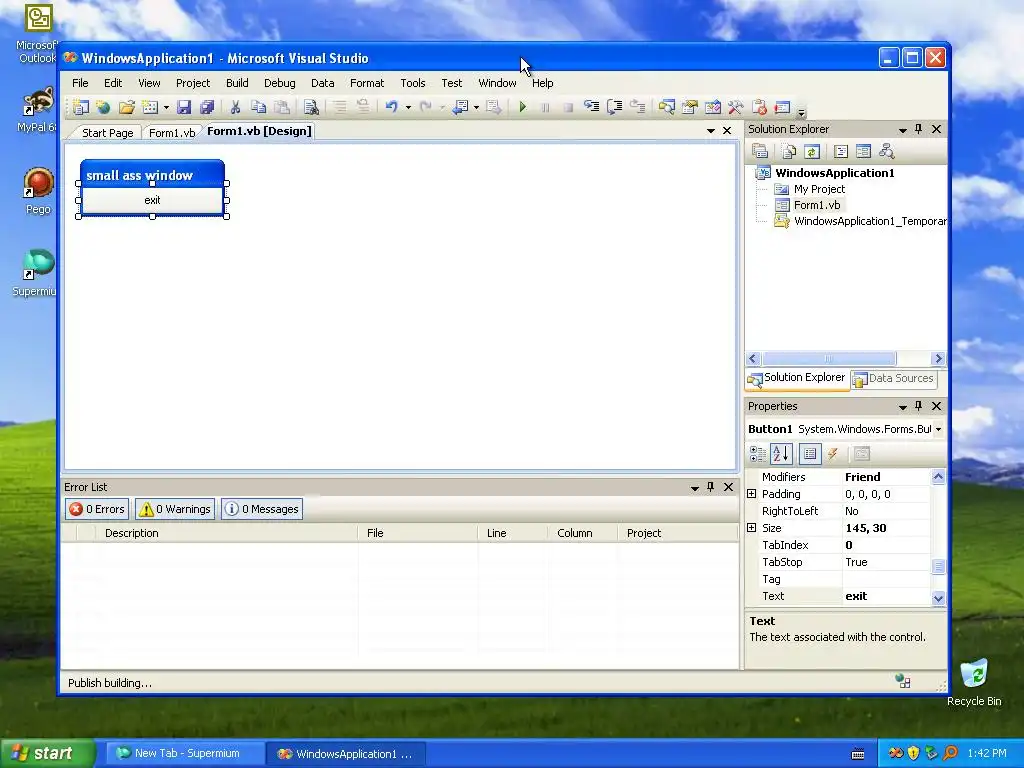Screen dimensions: 1024x768
Task: Click the Text property value field
Action: click(886, 596)
